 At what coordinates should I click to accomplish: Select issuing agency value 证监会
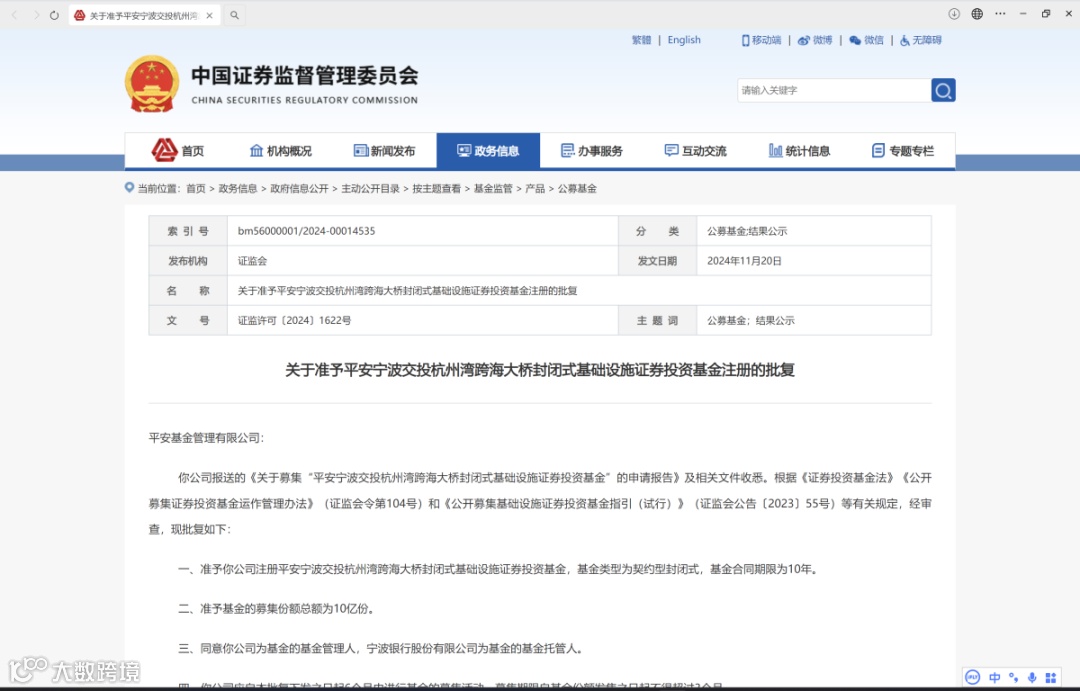point(252,261)
